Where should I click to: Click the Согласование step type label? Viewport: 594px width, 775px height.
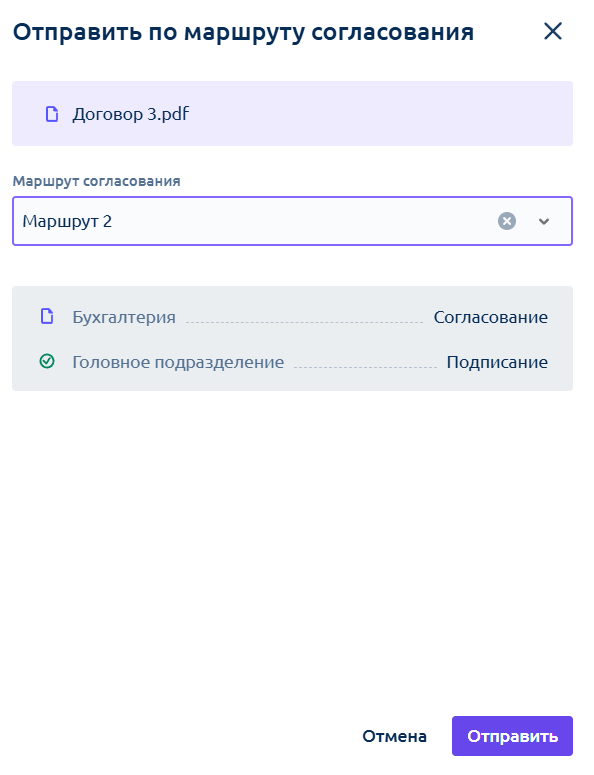(490, 317)
